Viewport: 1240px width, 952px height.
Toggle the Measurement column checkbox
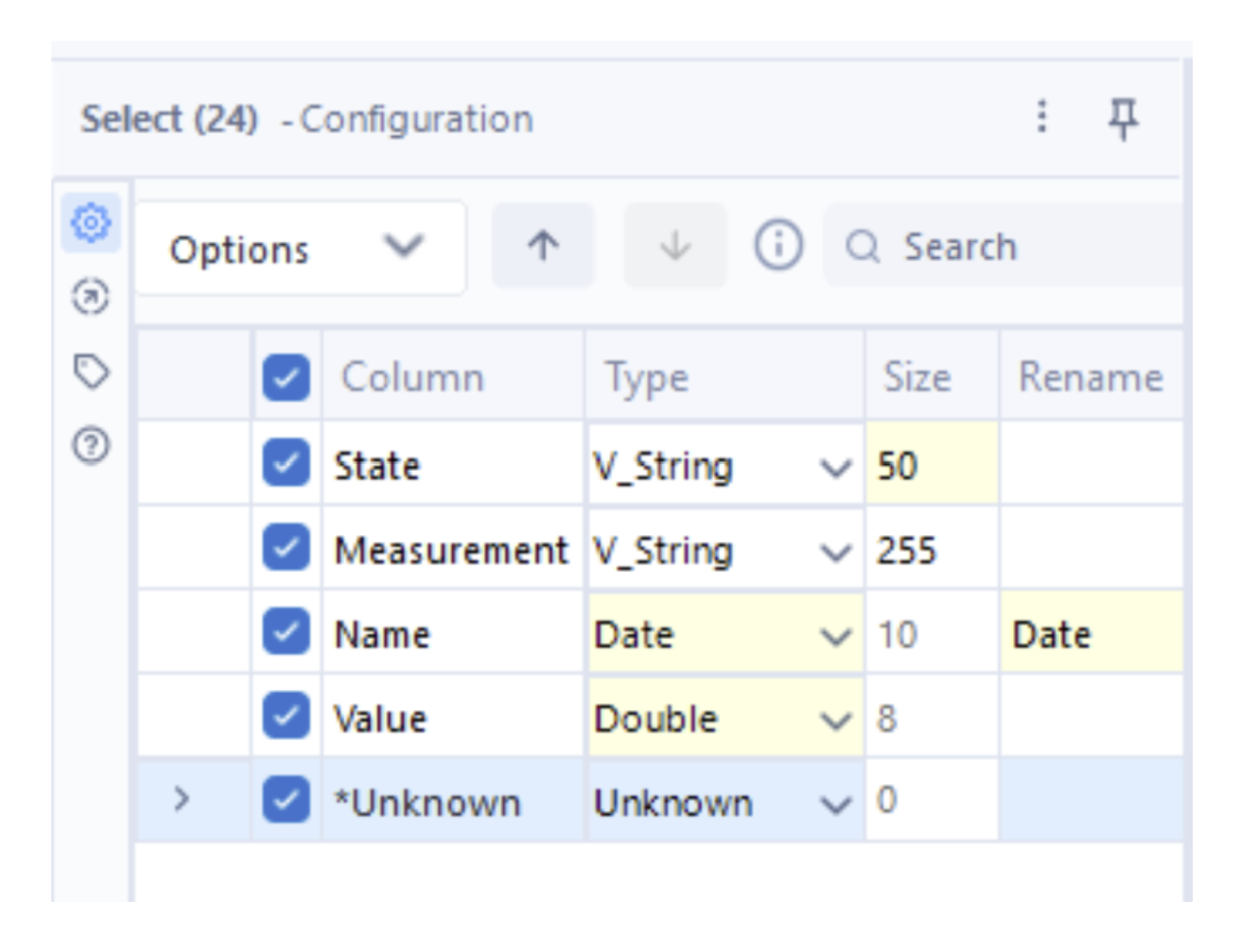click(286, 548)
